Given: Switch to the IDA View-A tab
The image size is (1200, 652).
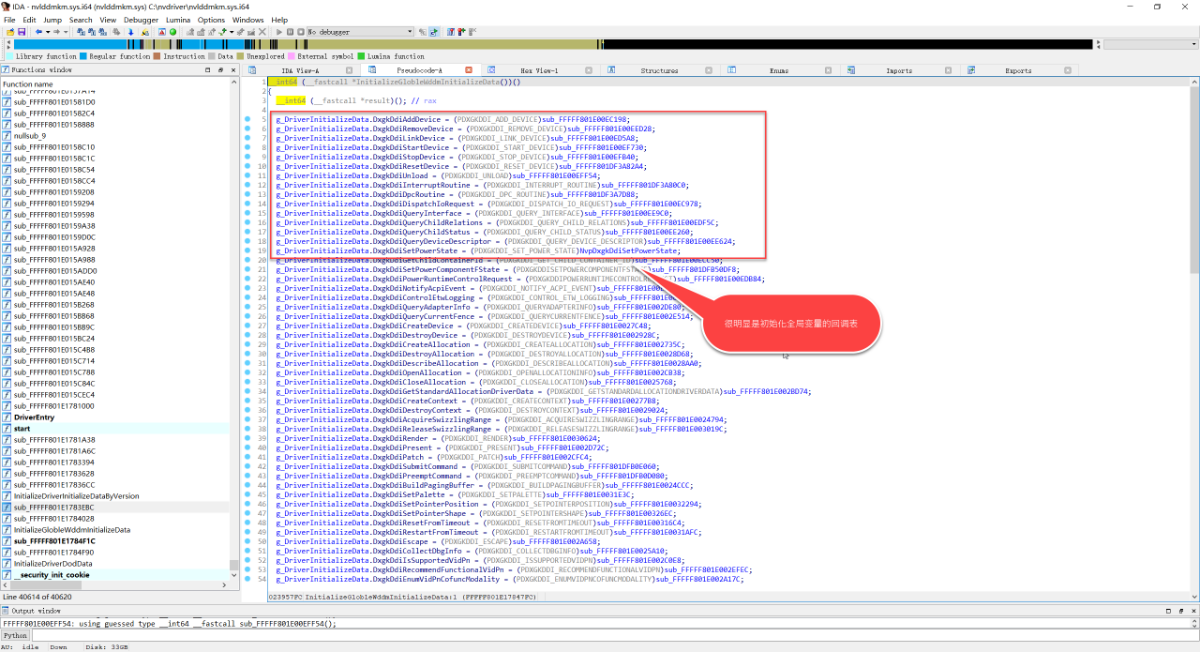Looking at the screenshot, I should tap(300, 71).
